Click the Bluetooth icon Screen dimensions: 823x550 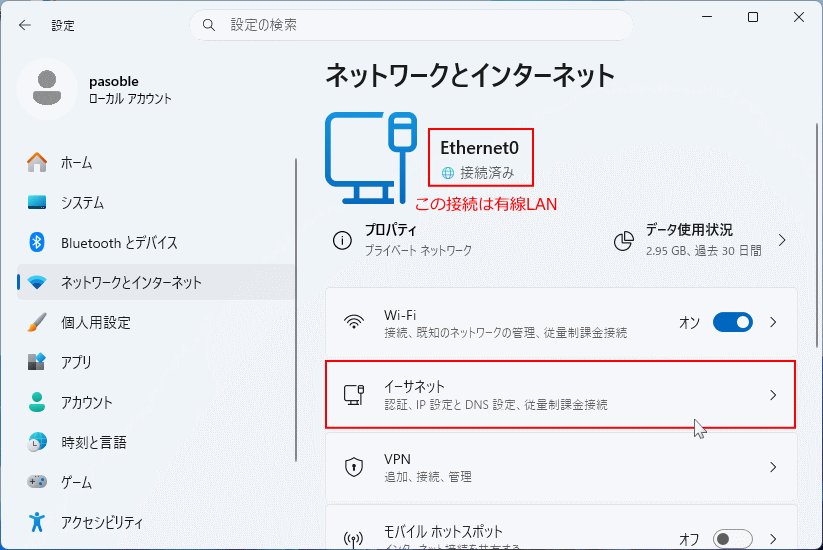pyautogui.click(x=37, y=242)
